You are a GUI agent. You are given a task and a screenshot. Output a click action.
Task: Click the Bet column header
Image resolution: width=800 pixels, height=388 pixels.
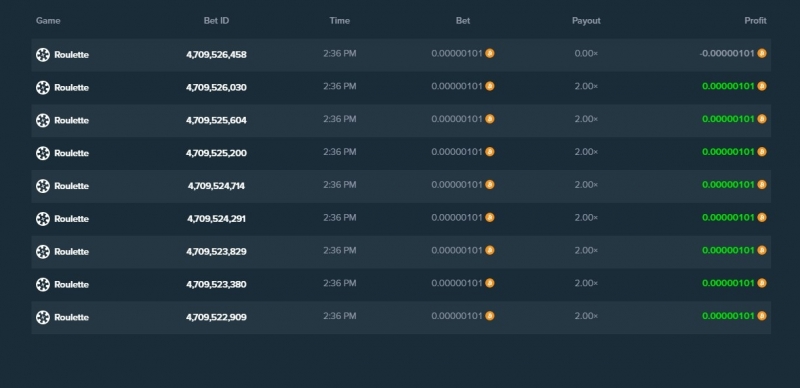463,21
